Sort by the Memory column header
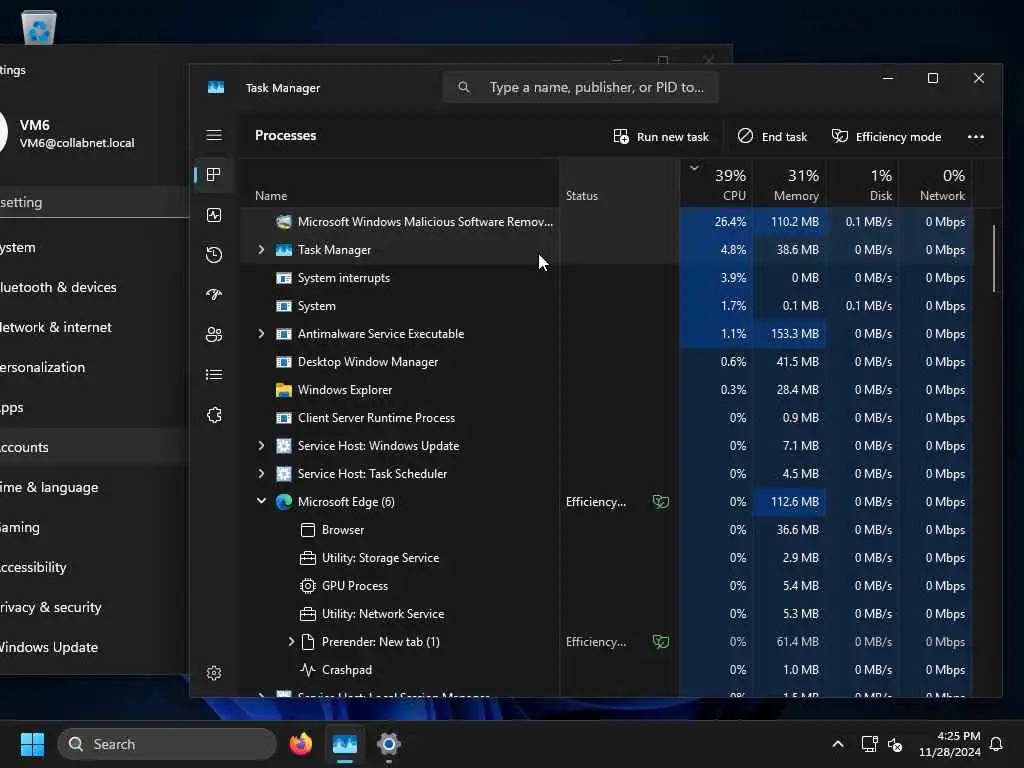 [790, 184]
